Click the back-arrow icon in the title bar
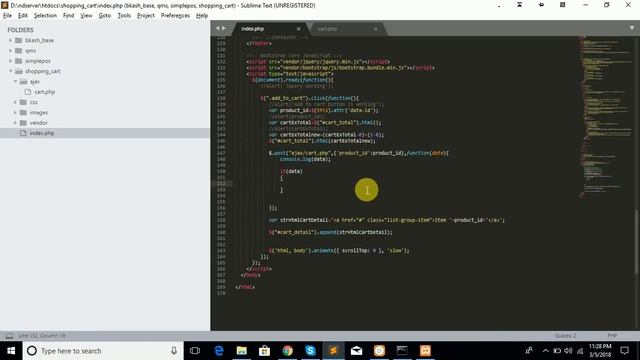 pos(541,5)
